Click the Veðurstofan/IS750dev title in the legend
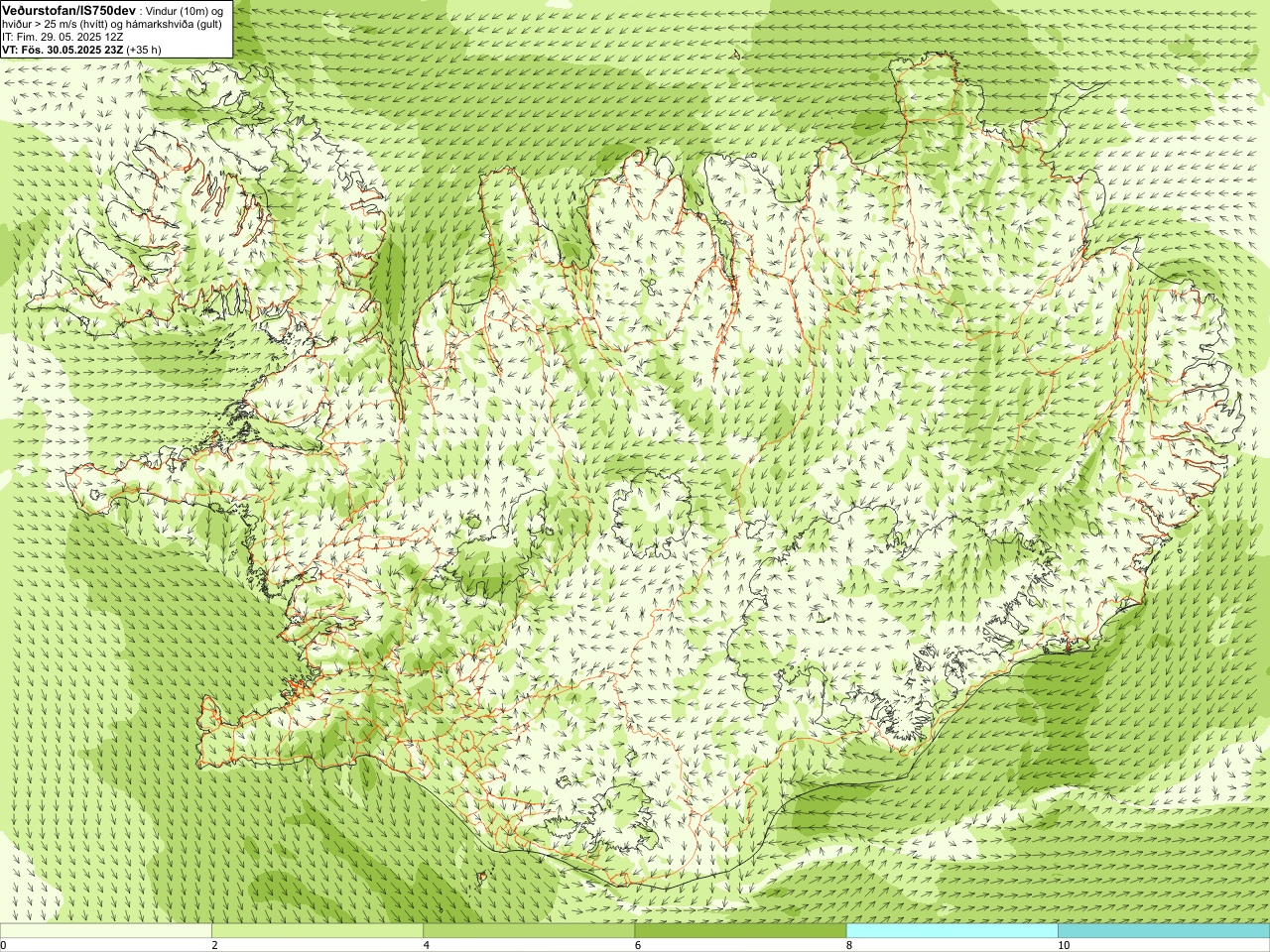Viewport: 1270px width, 952px height. pyautogui.click(x=69, y=9)
